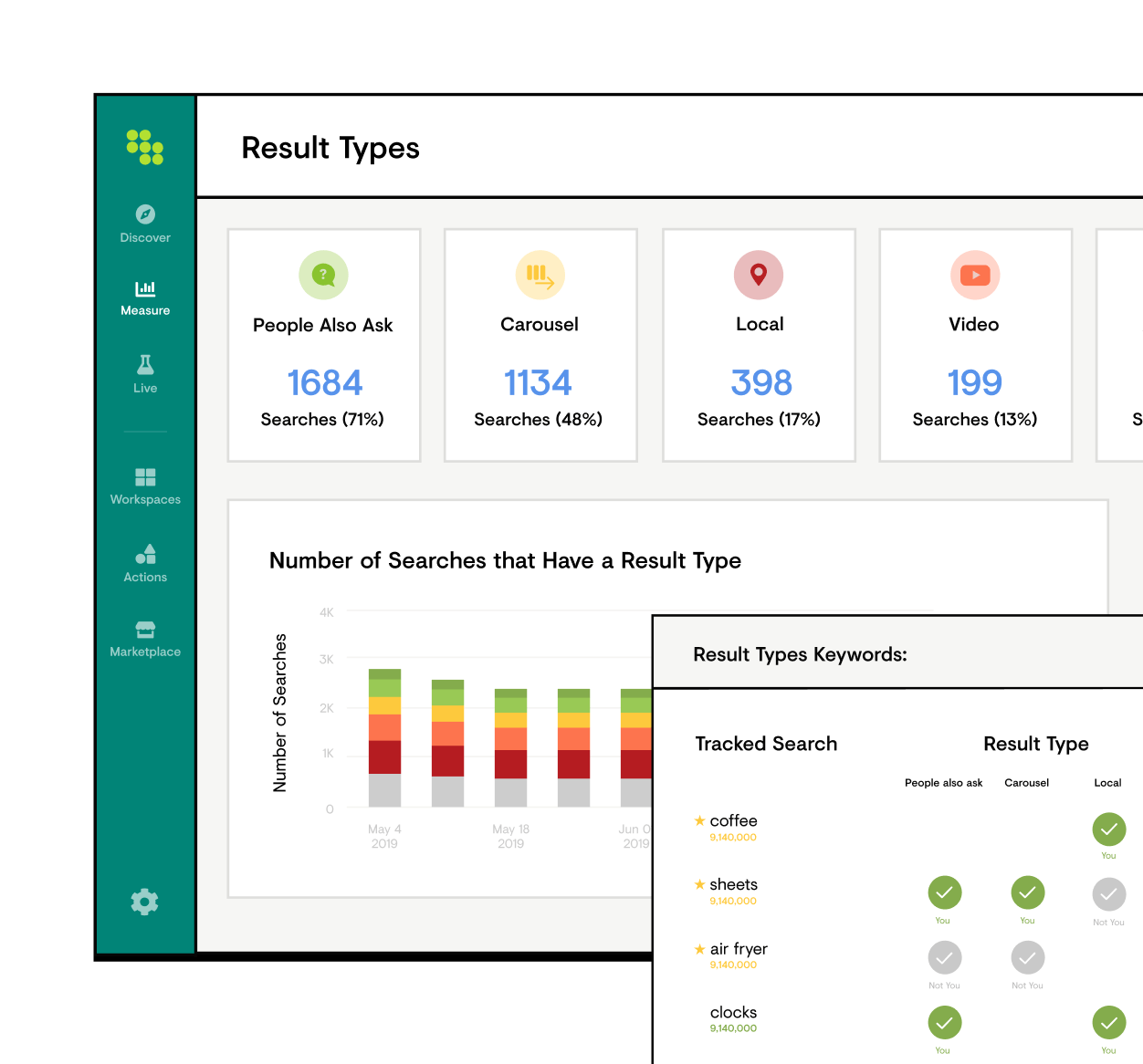This screenshot has height=1064, width=1143.
Task: Click the green dots app logo
Action: (145, 147)
